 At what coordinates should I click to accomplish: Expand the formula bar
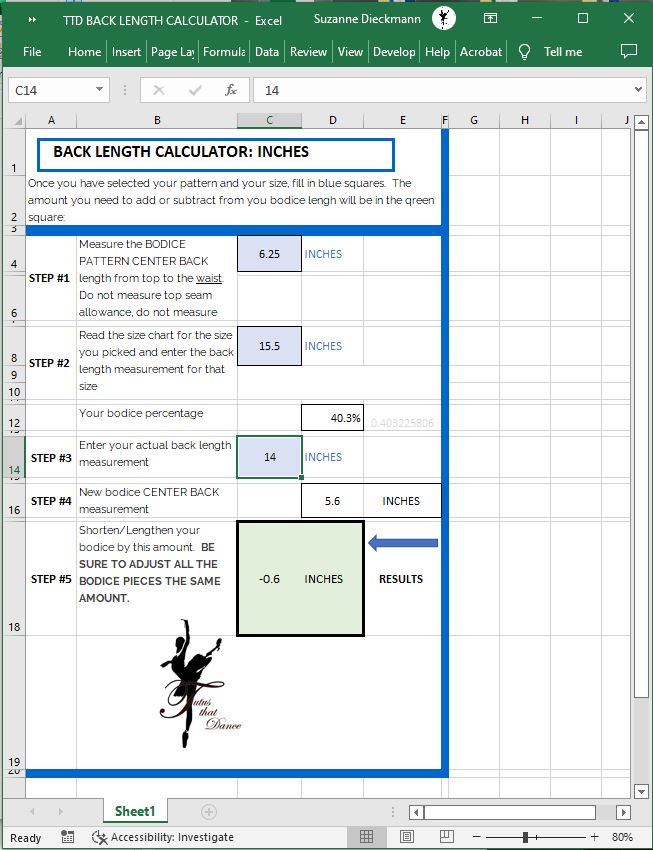click(x=639, y=90)
